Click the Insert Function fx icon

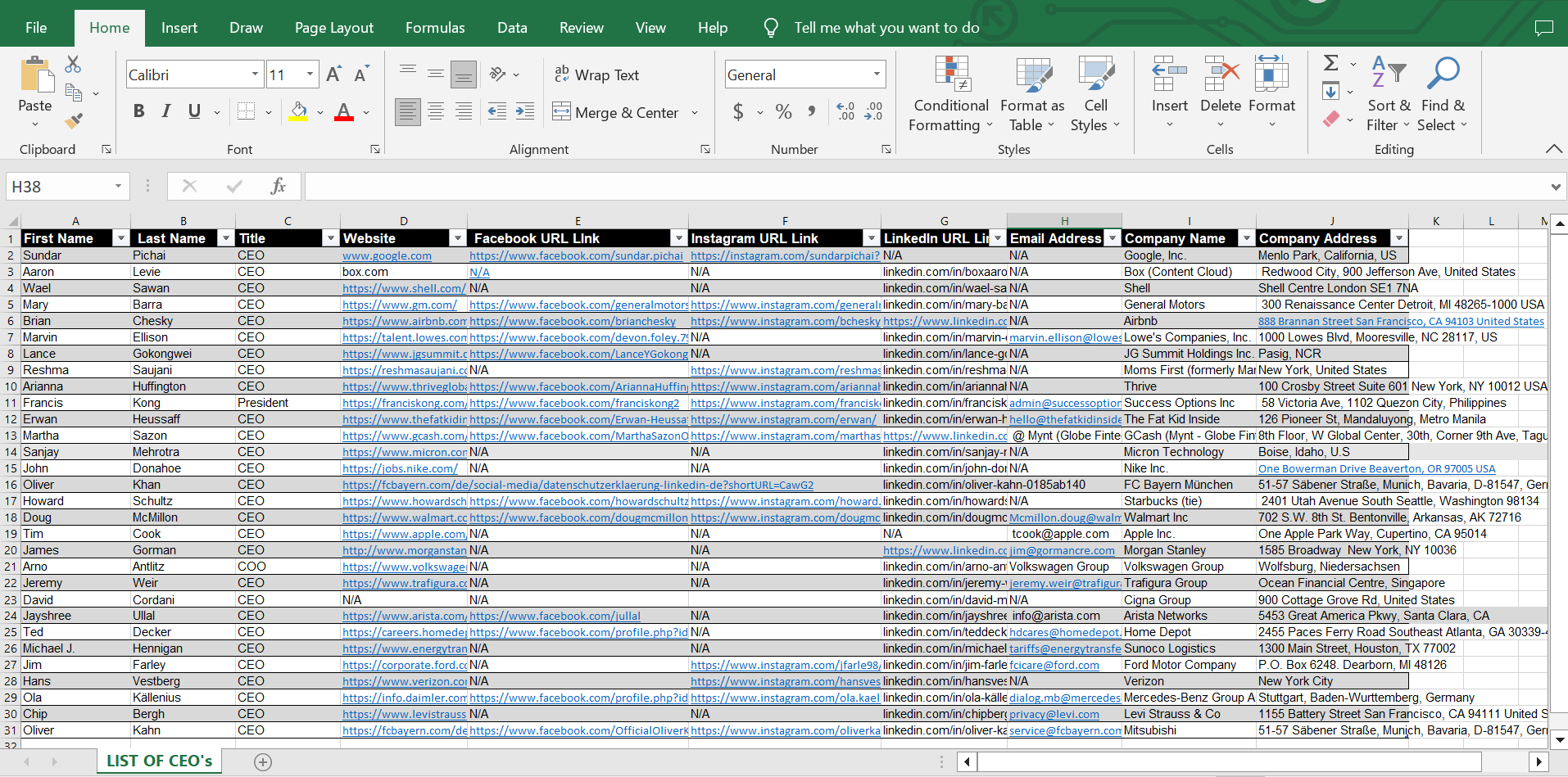[278, 186]
